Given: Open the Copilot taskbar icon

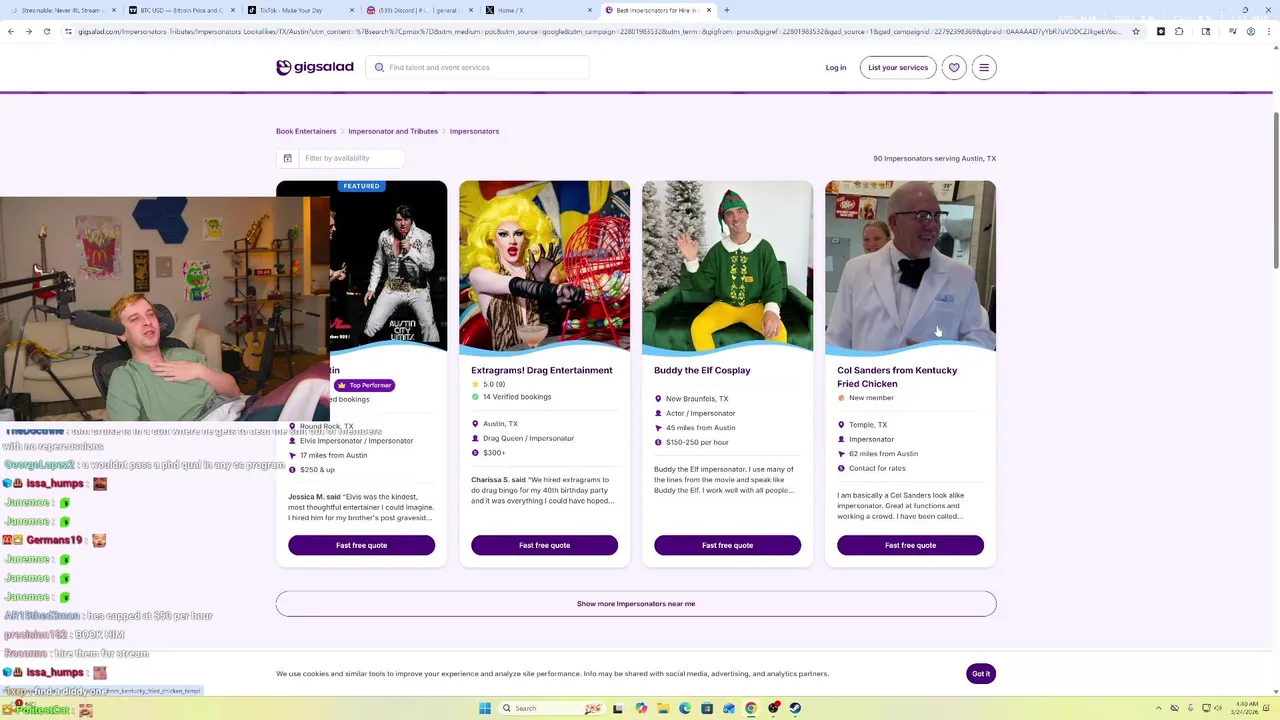Looking at the screenshot, I should (641, 708).
